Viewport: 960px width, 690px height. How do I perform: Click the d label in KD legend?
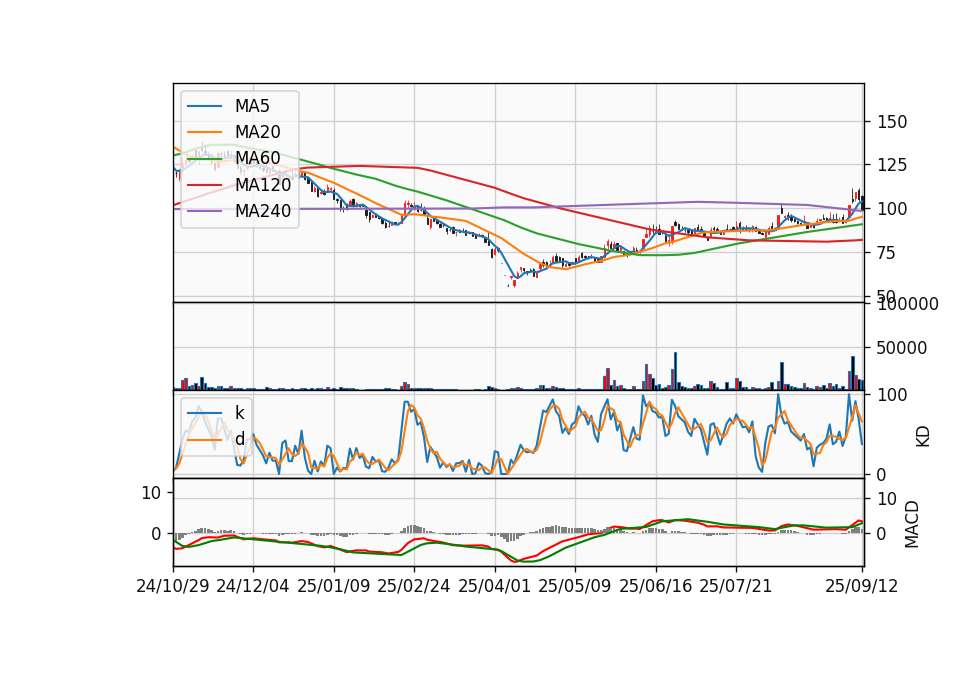pos(239,439)
